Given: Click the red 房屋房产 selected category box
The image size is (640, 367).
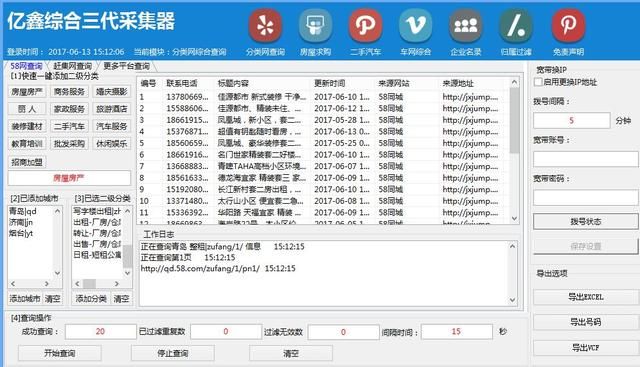Looking at the screenshot, I should coord(69,178).
